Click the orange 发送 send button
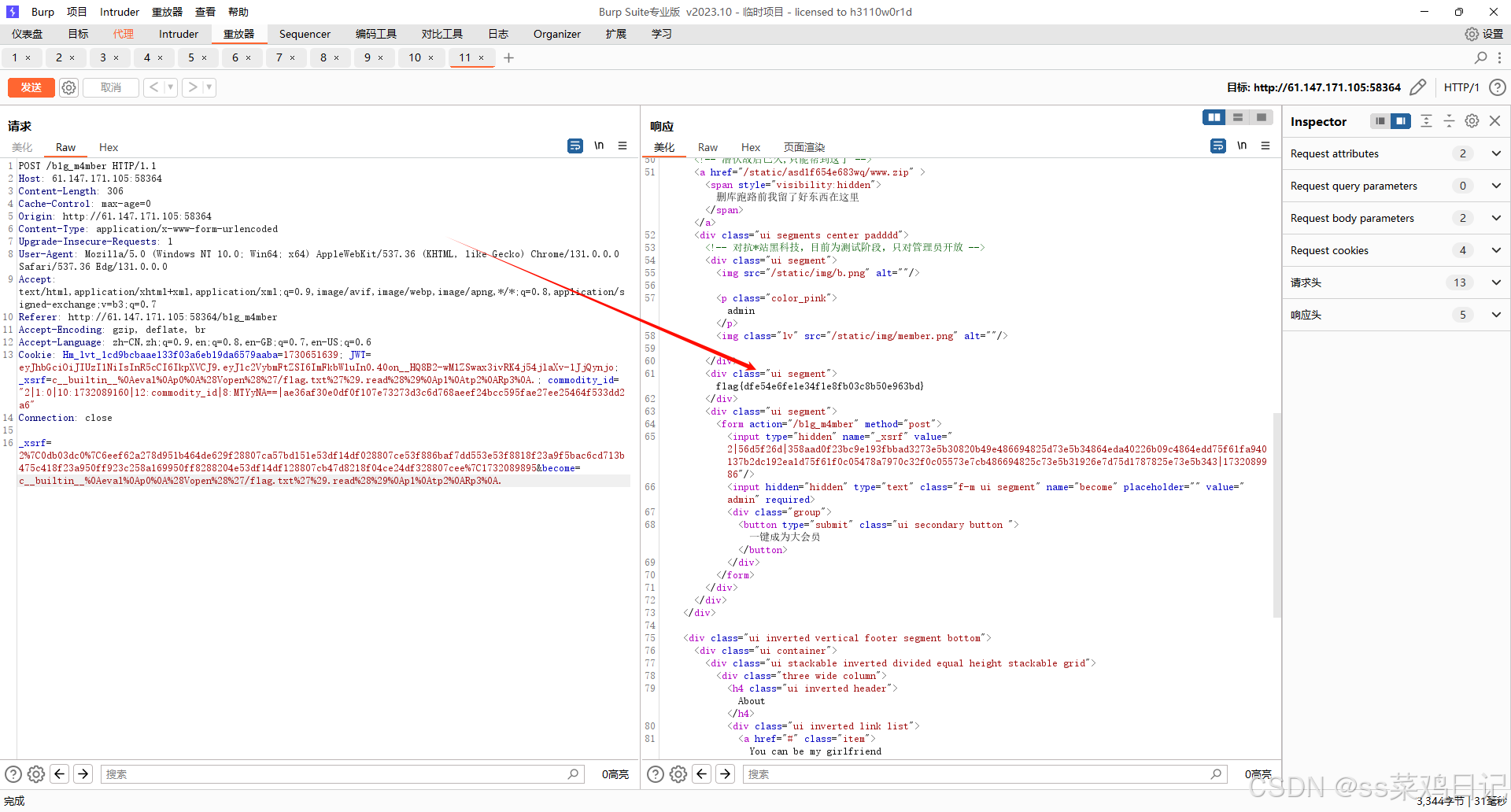The image size is (1511, 812). coord(31,87)
